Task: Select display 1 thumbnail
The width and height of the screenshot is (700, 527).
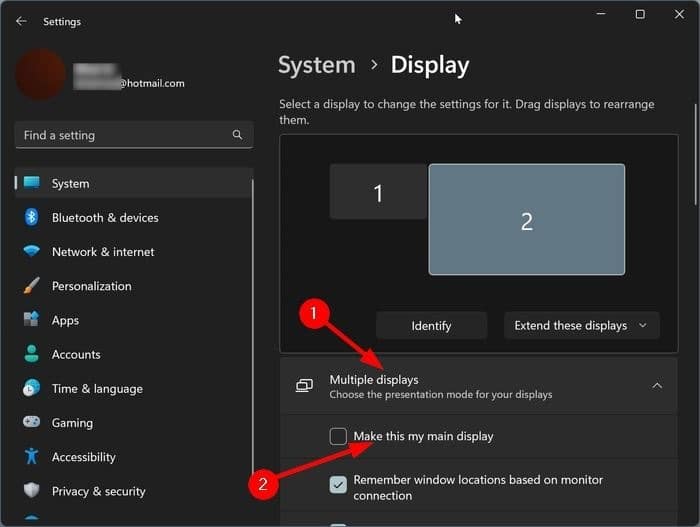Action: click(x=378, y=192)
